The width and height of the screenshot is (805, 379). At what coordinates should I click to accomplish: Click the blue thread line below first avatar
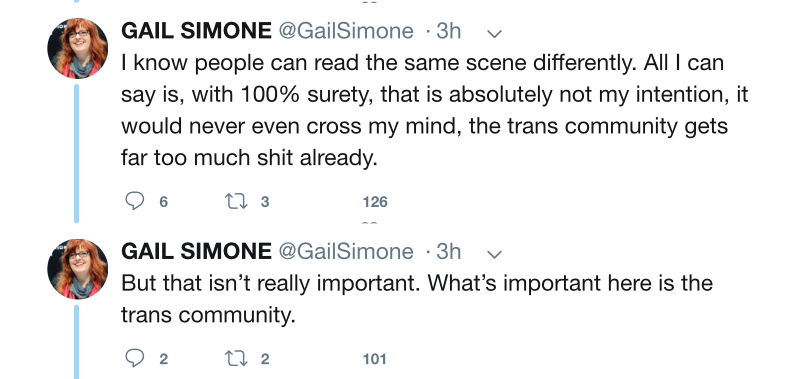click(76, 154)
